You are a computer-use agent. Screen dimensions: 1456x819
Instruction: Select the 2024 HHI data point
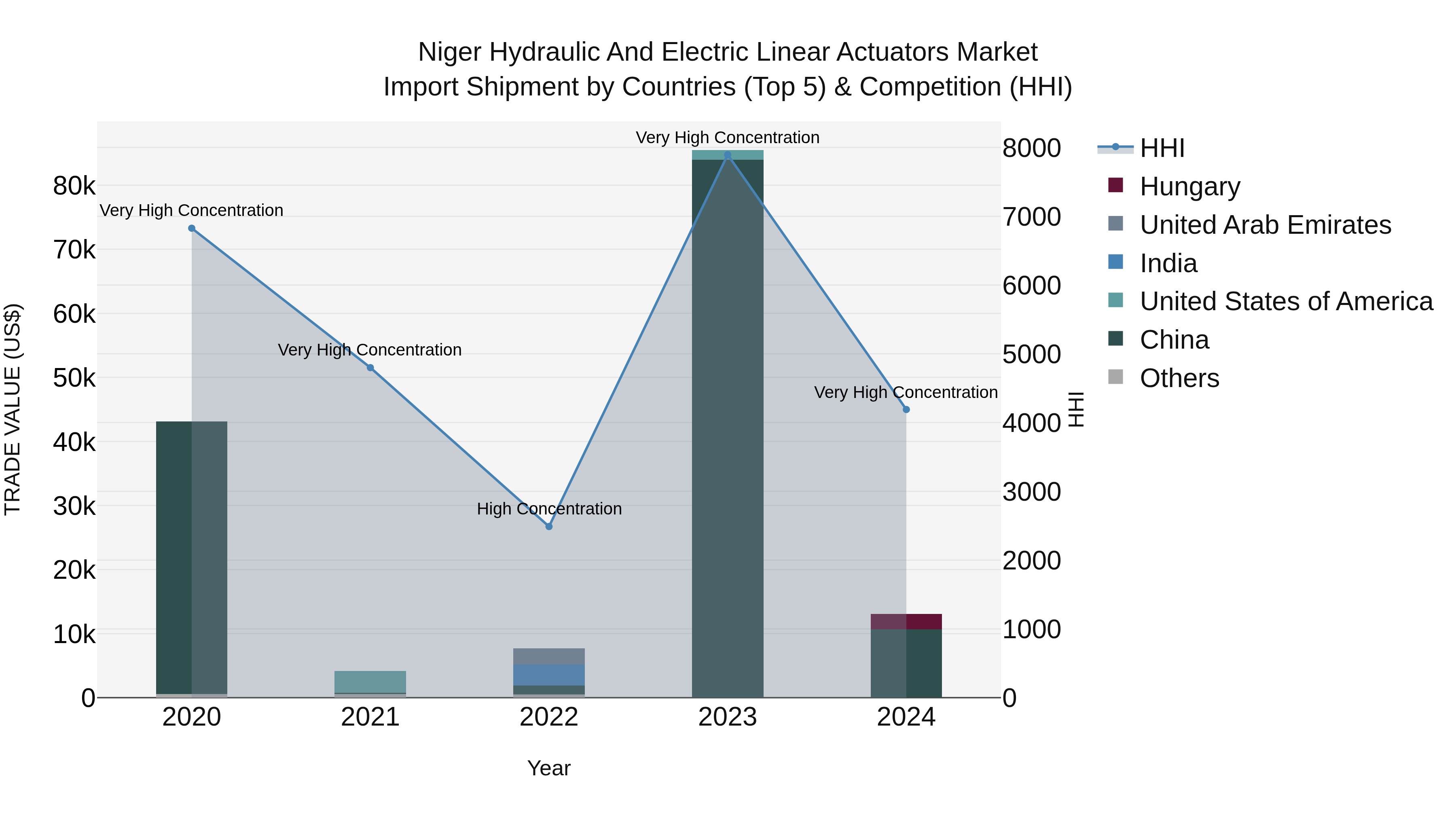(906, 409)
